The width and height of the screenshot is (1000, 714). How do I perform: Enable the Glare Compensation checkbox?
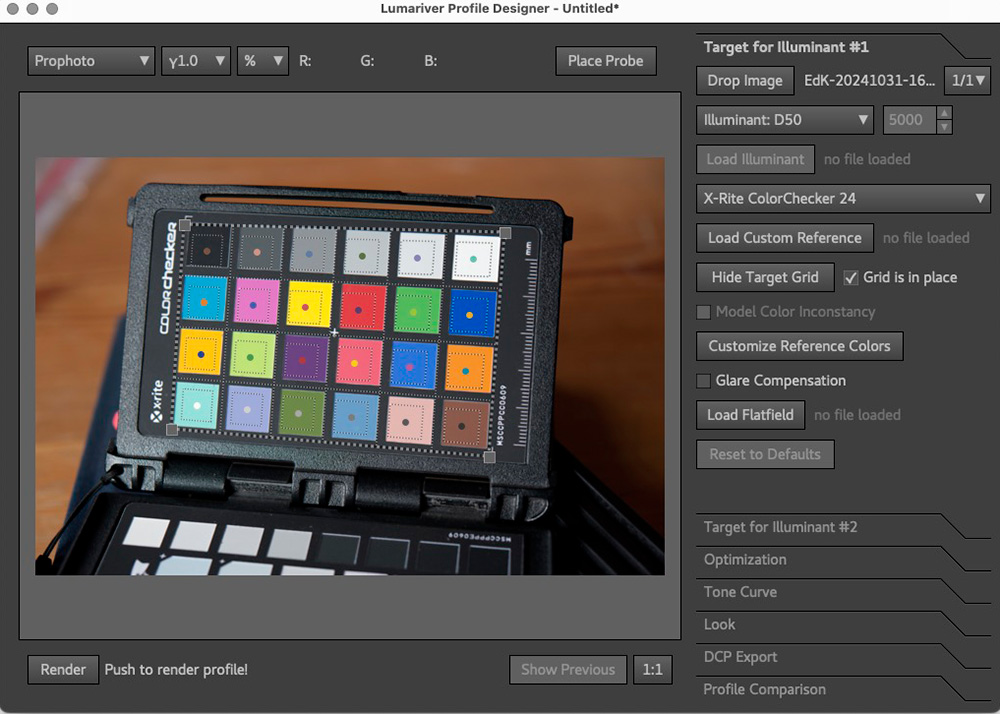[704, 381]
